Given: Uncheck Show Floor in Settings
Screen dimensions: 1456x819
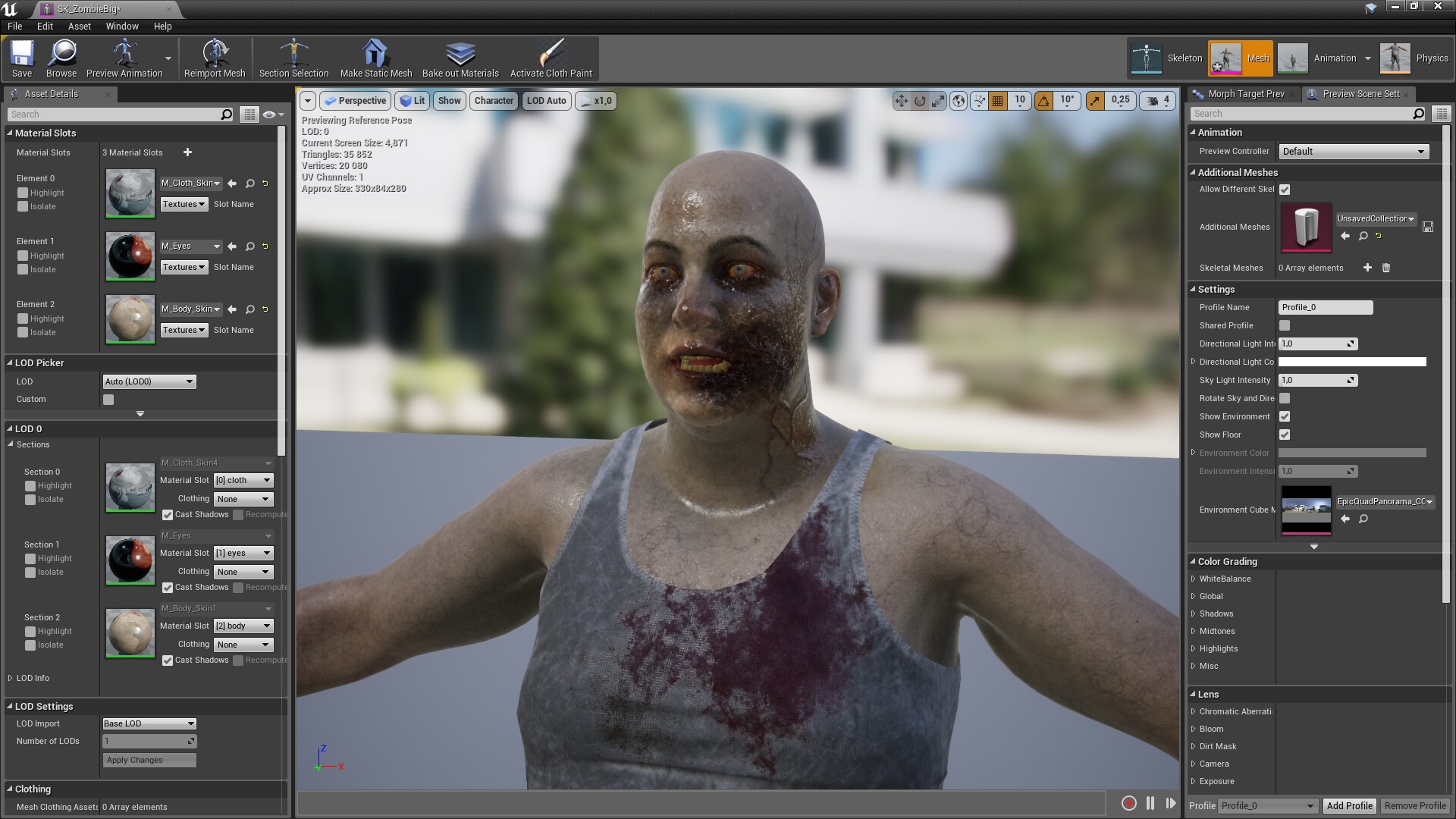Looking at the screenshot, I should click(x=1285, y=435).
